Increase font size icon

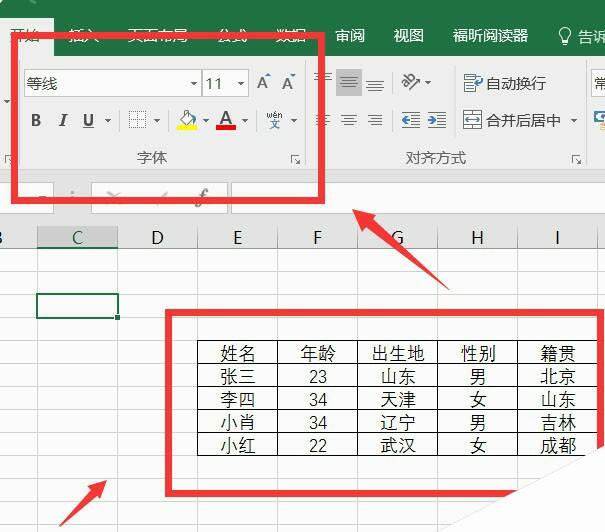coord(264,82)
